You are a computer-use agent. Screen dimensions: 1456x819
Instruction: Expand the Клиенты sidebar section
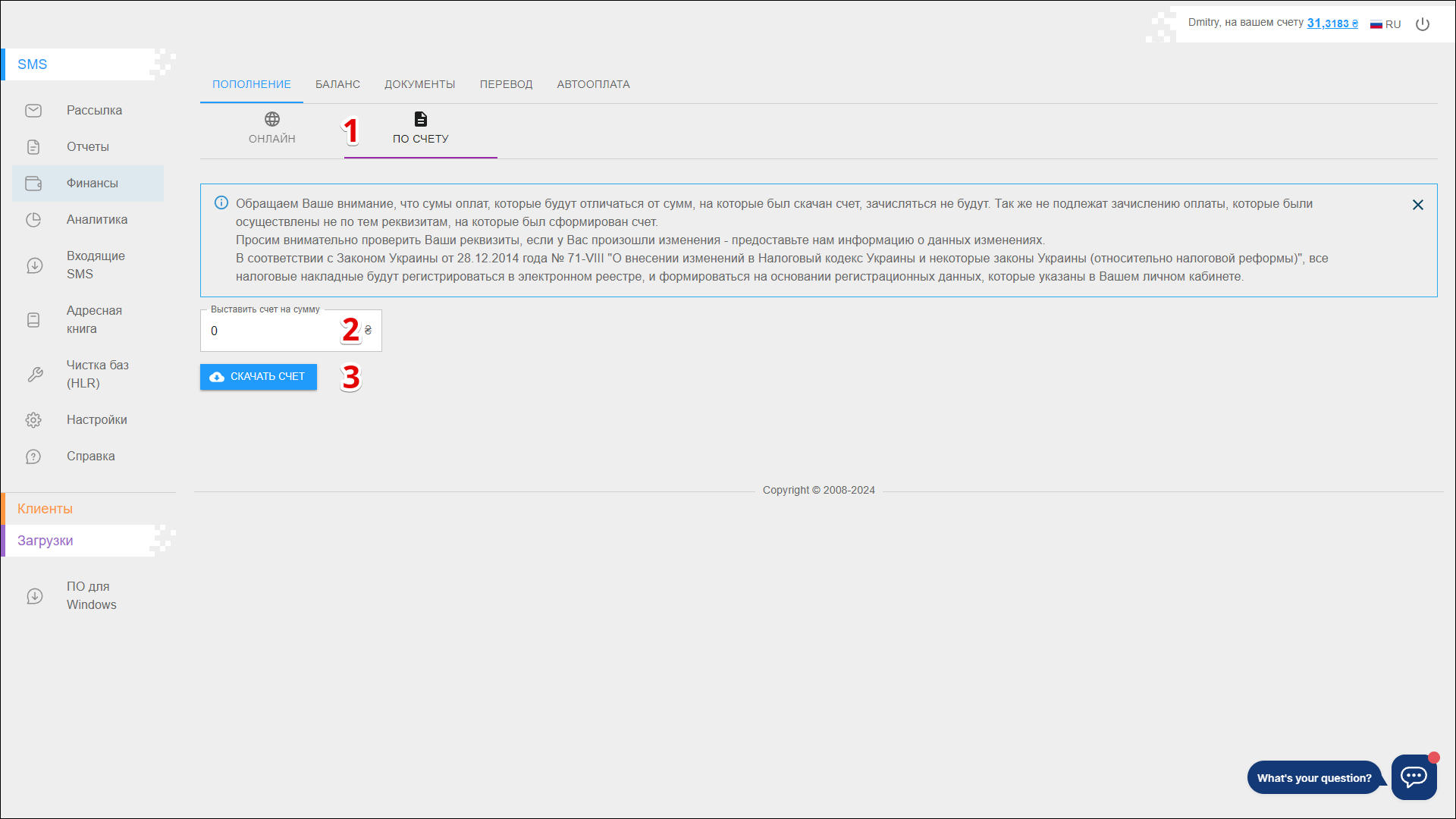click(x=45, y=509)
